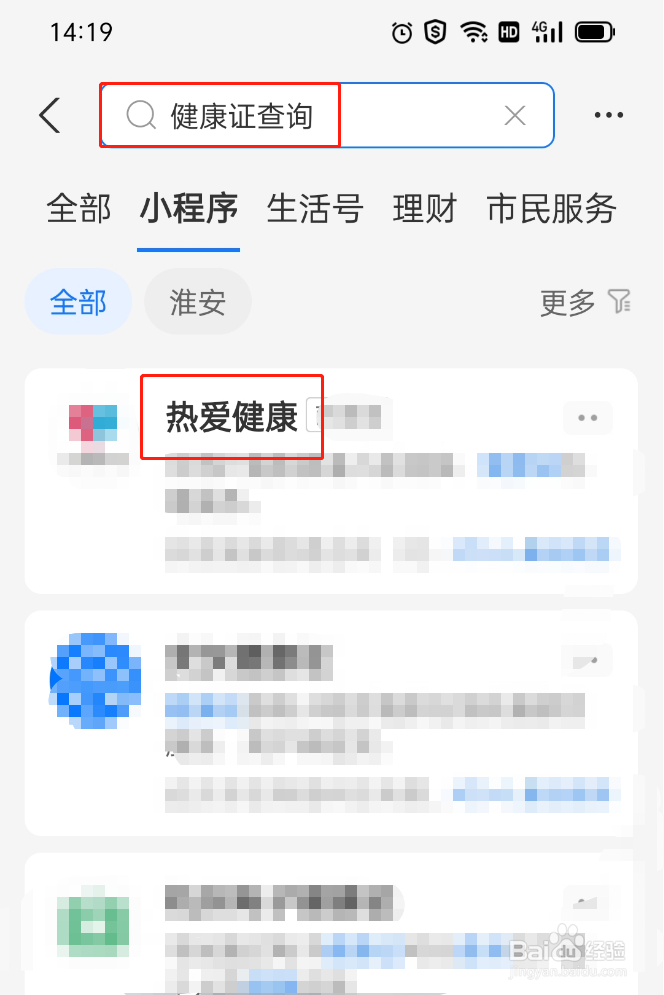The image size is (664, 995).
Task: Select the blue 全部 filter chip
Action: tap(78, 302)
